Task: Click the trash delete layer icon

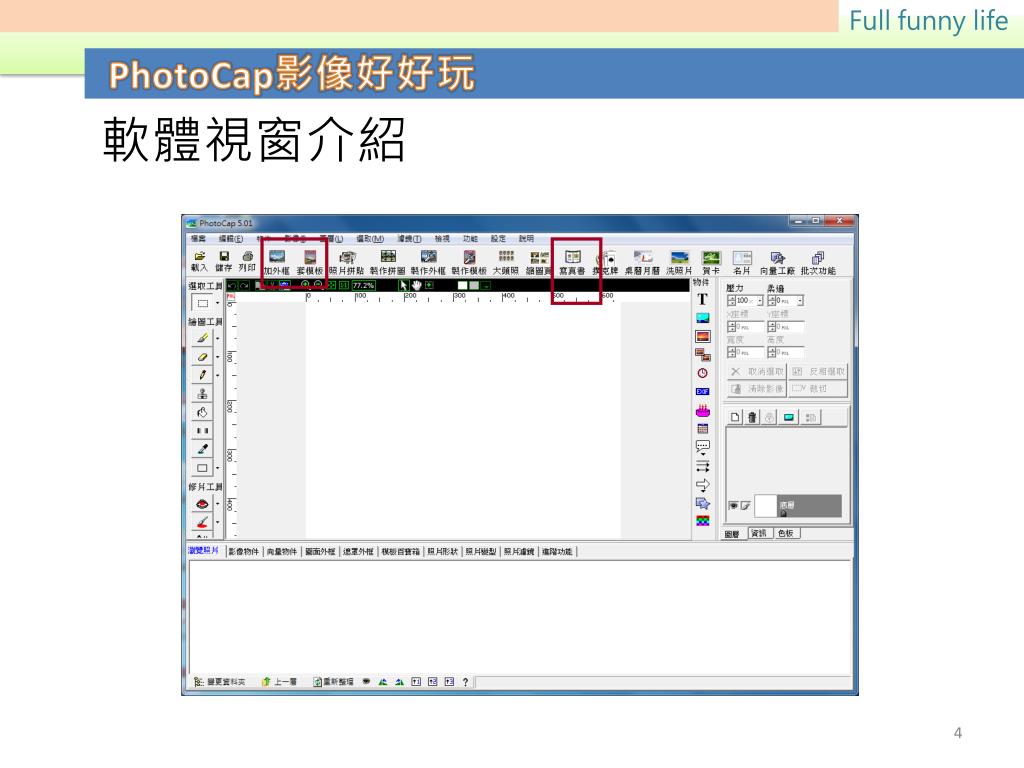Action: pyautogui.click(x=752, y=417)
